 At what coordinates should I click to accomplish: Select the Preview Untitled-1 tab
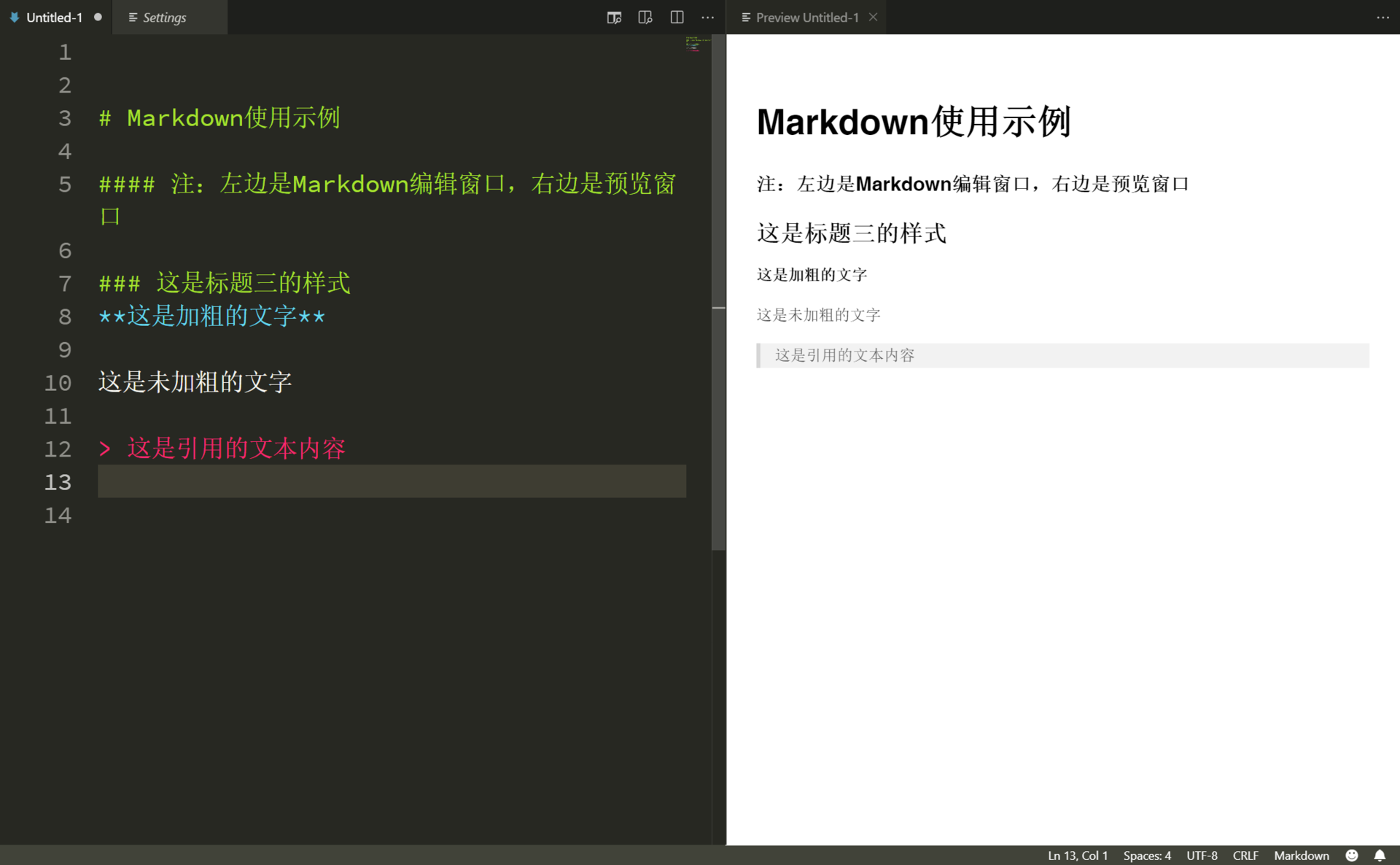pyautogui.click(x=806, y=18)
